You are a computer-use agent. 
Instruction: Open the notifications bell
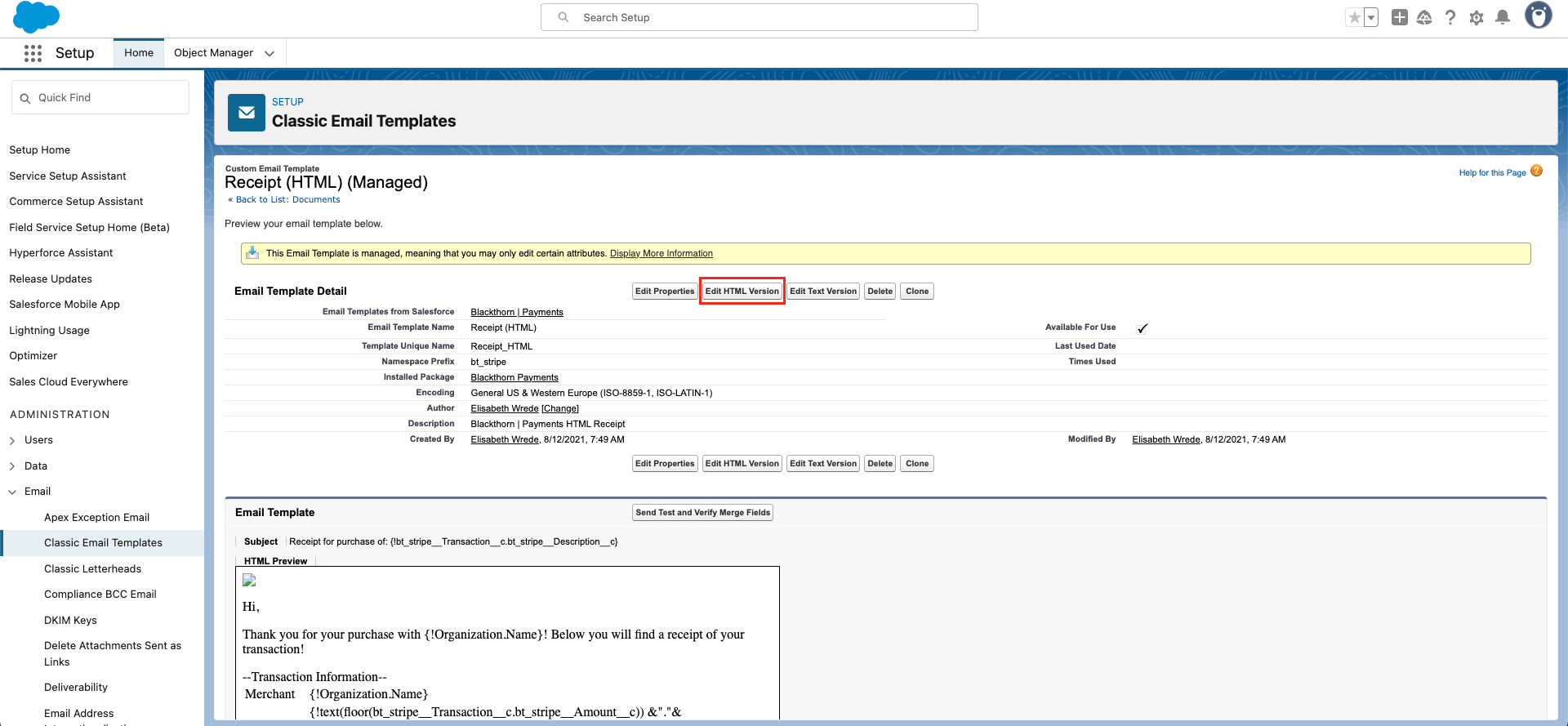click(1503, 17)
